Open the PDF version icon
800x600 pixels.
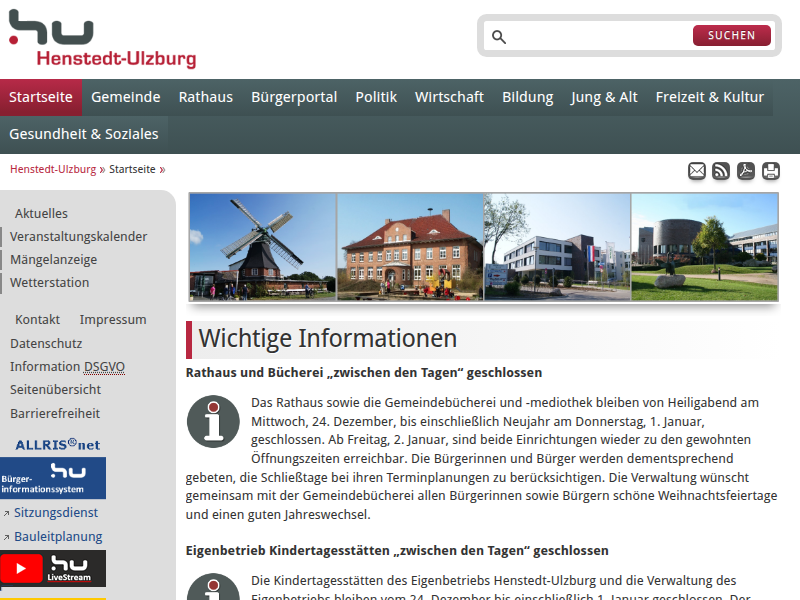click(x=746, y=171)
